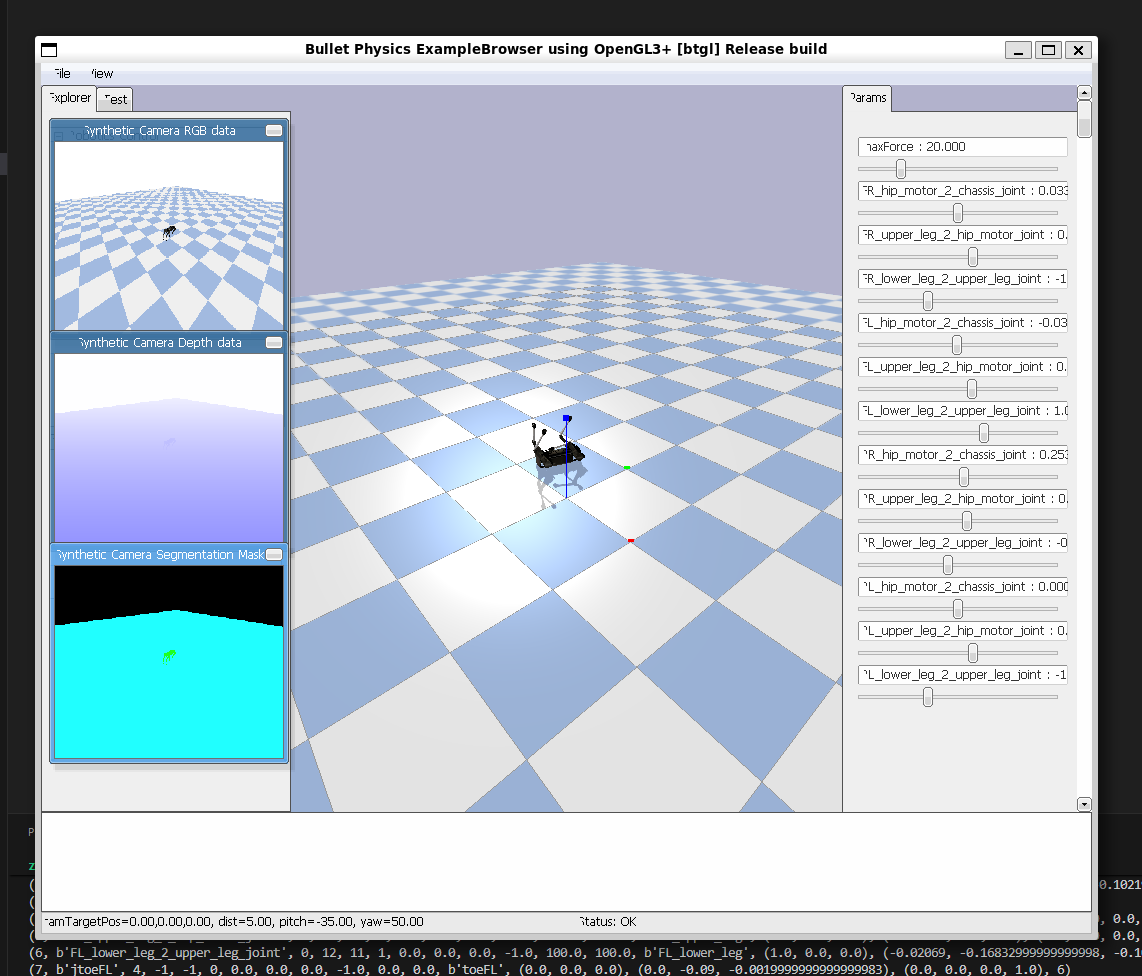This screenshot has width=1142, height=976.
Task: Adjust the RL hip_motor_2_chassis_joint 0.000 slider
Action: (x=958, y=609)
